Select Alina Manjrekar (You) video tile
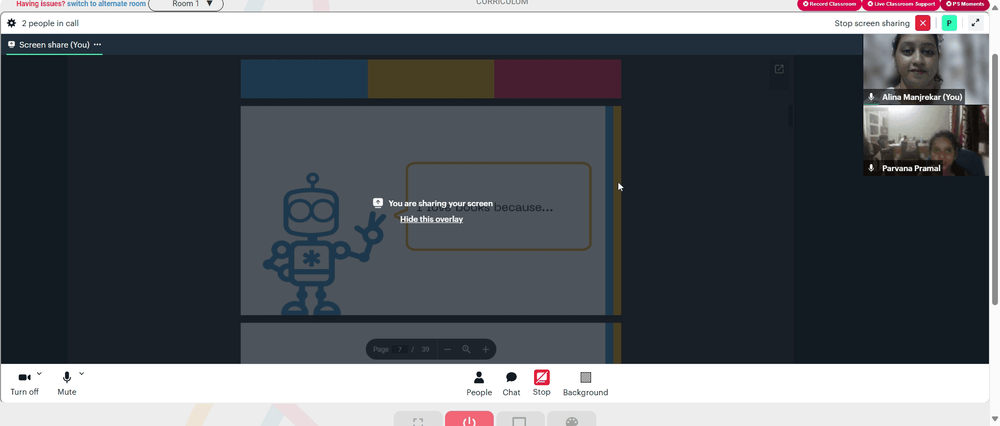 [x=926, y=69]
